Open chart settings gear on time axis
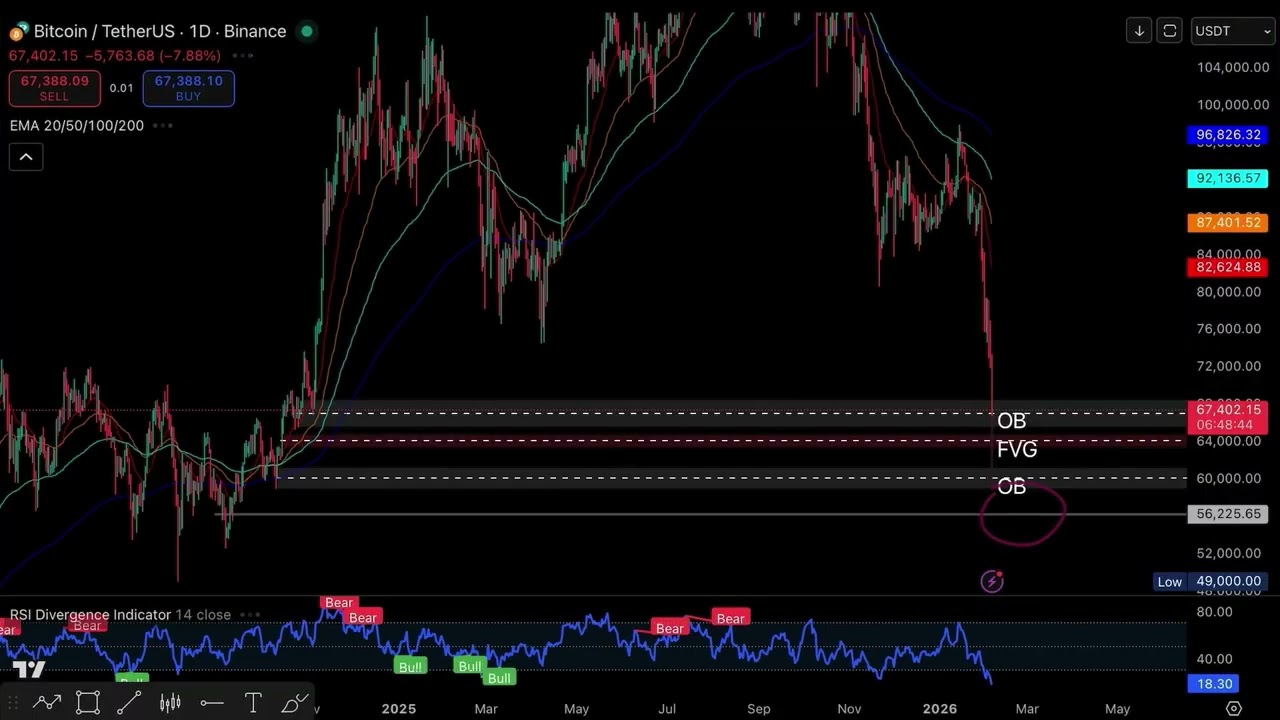This screenshot has height=720, width=1280. [x=1233, y=708]
